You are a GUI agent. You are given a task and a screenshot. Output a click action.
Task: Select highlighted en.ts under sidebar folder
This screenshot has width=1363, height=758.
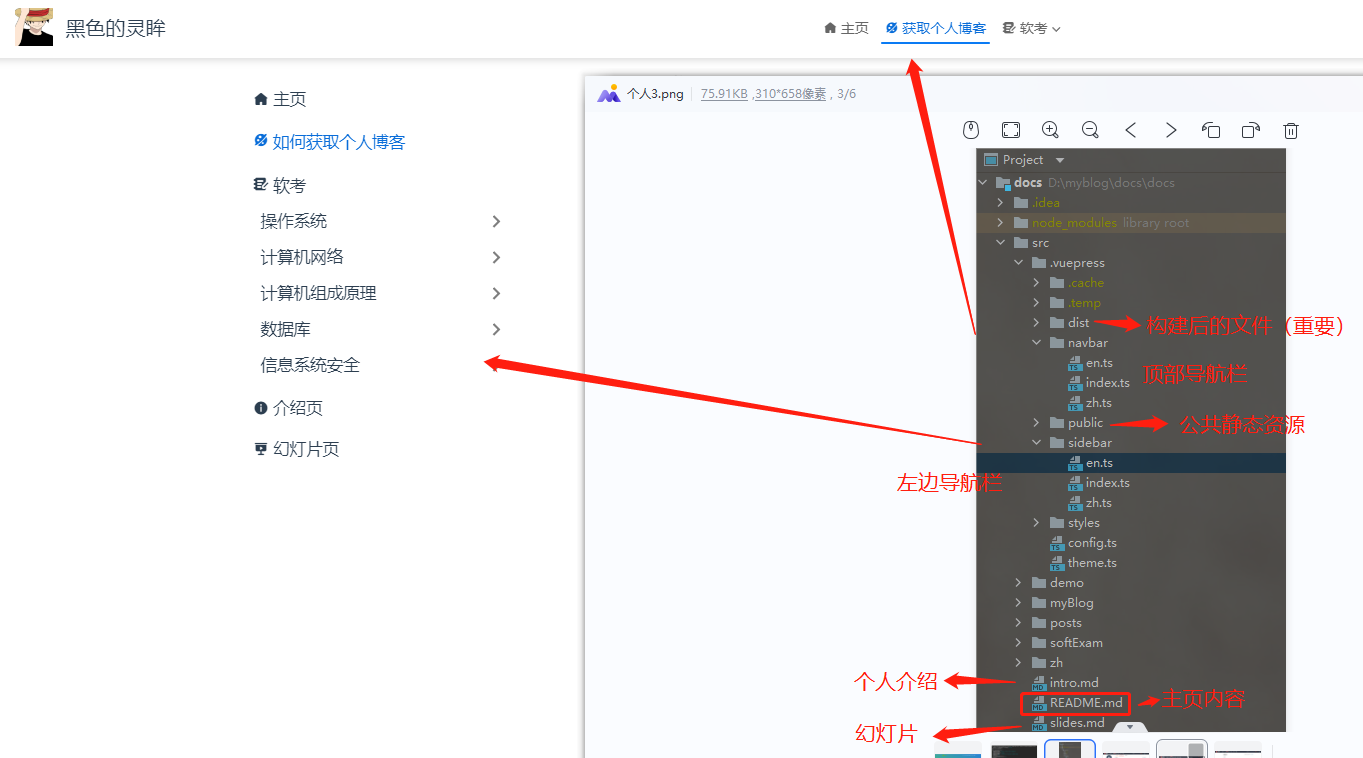[x=1090, y=463]
